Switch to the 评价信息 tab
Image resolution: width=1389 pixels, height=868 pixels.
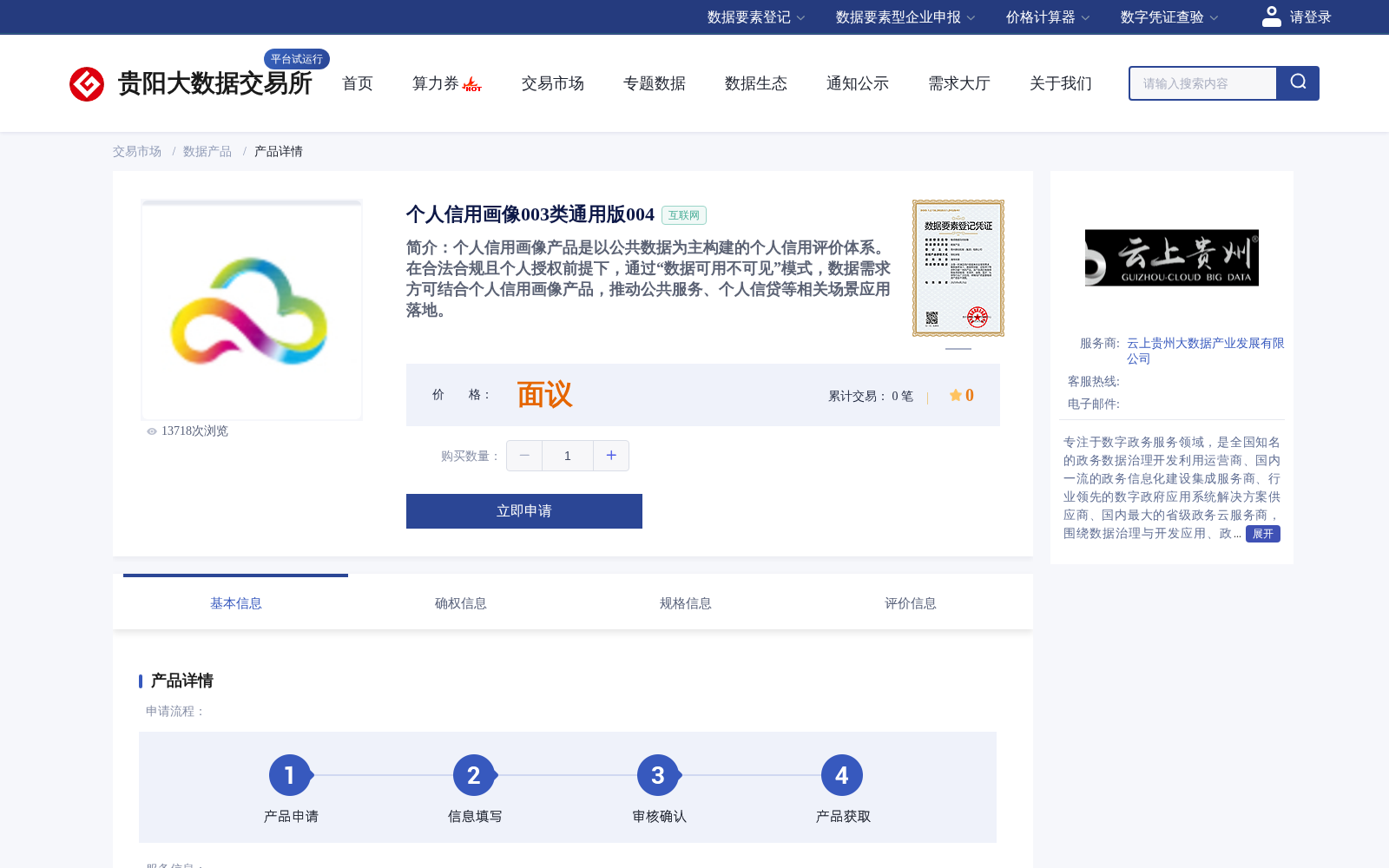(x=911, y=603)
